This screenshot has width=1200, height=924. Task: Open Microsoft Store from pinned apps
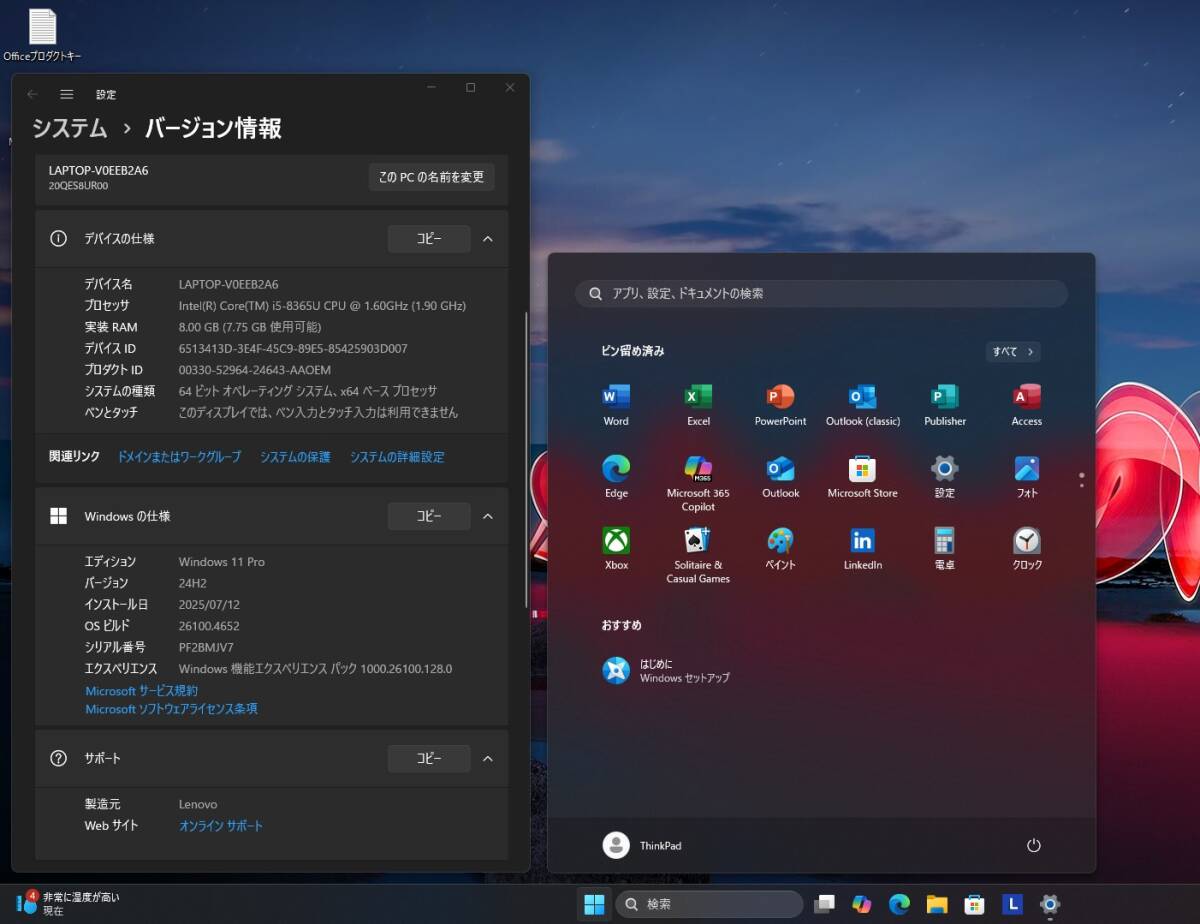(x=862, y=477)
